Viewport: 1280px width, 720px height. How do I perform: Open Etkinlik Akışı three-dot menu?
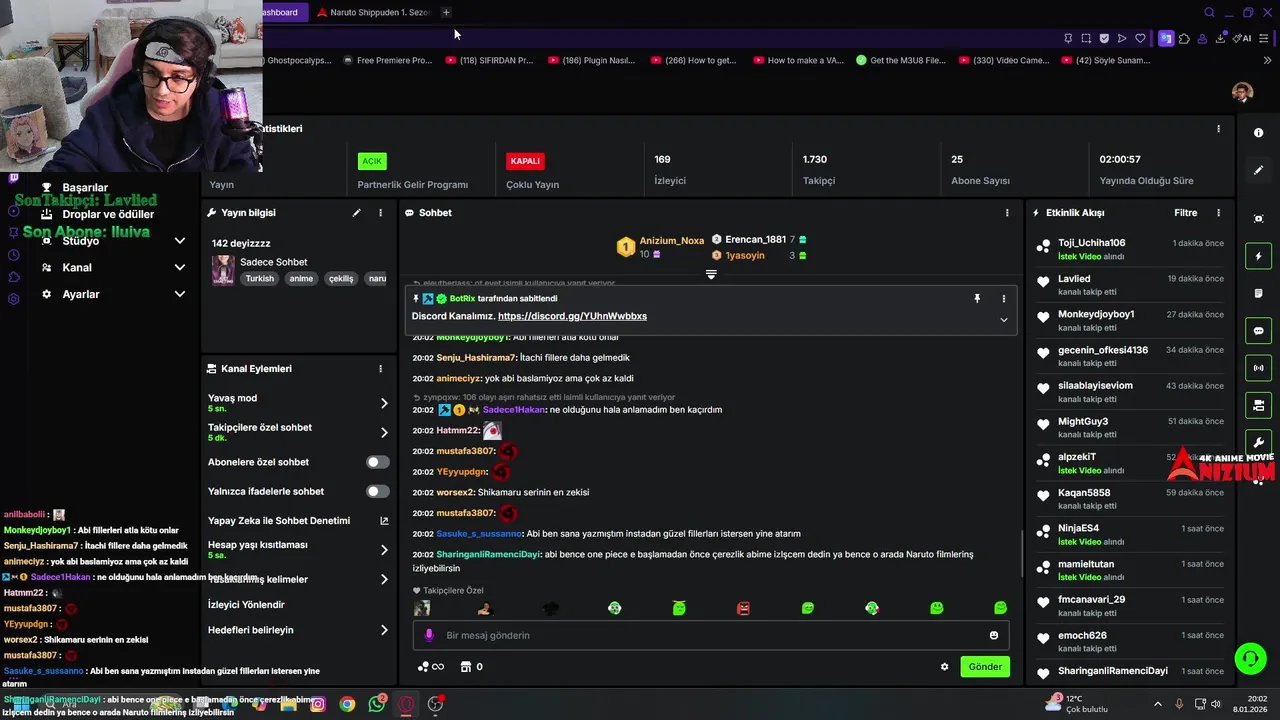click(1218, 213)
